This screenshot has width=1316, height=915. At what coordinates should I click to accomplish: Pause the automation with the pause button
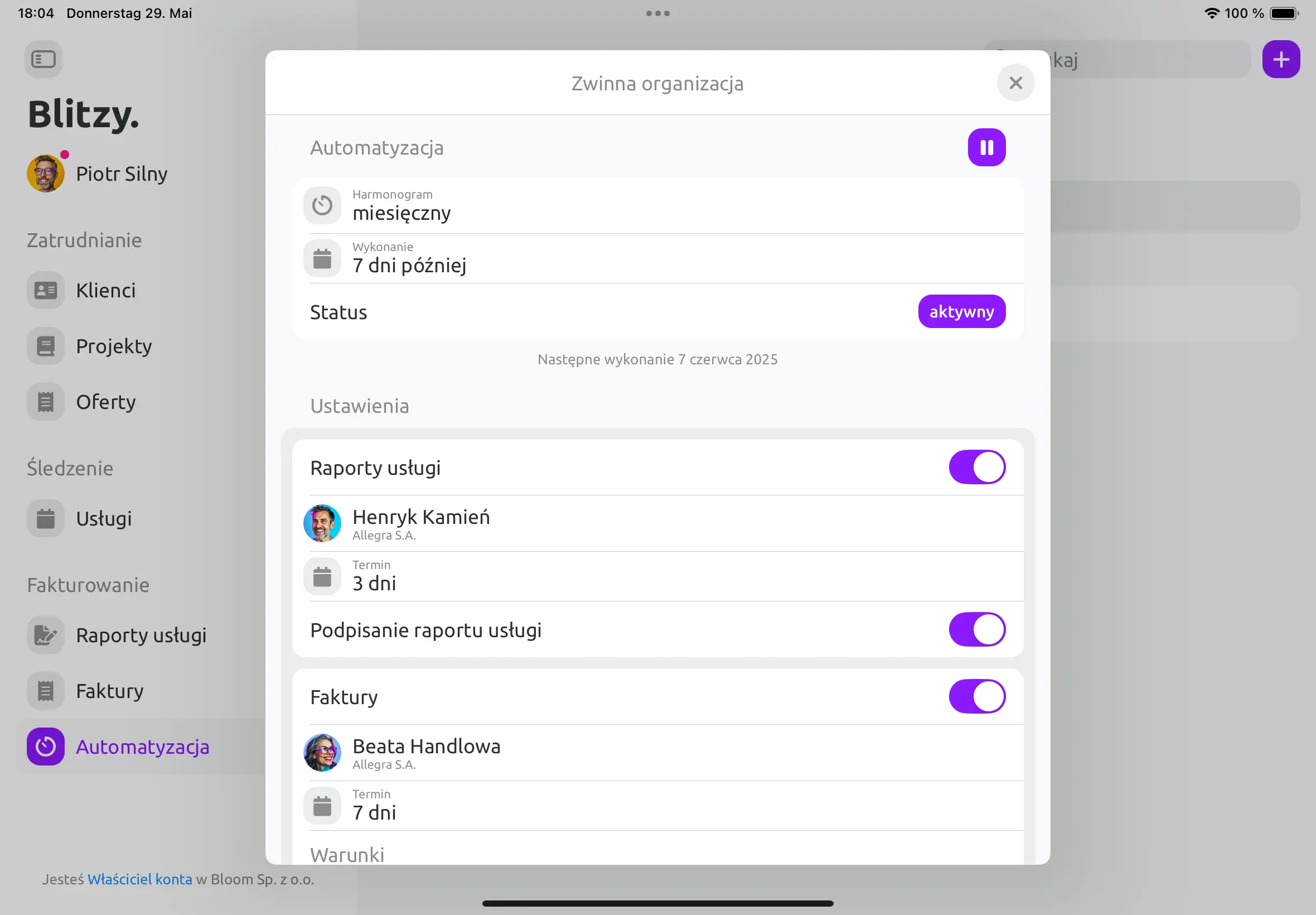tap(986, 147)
